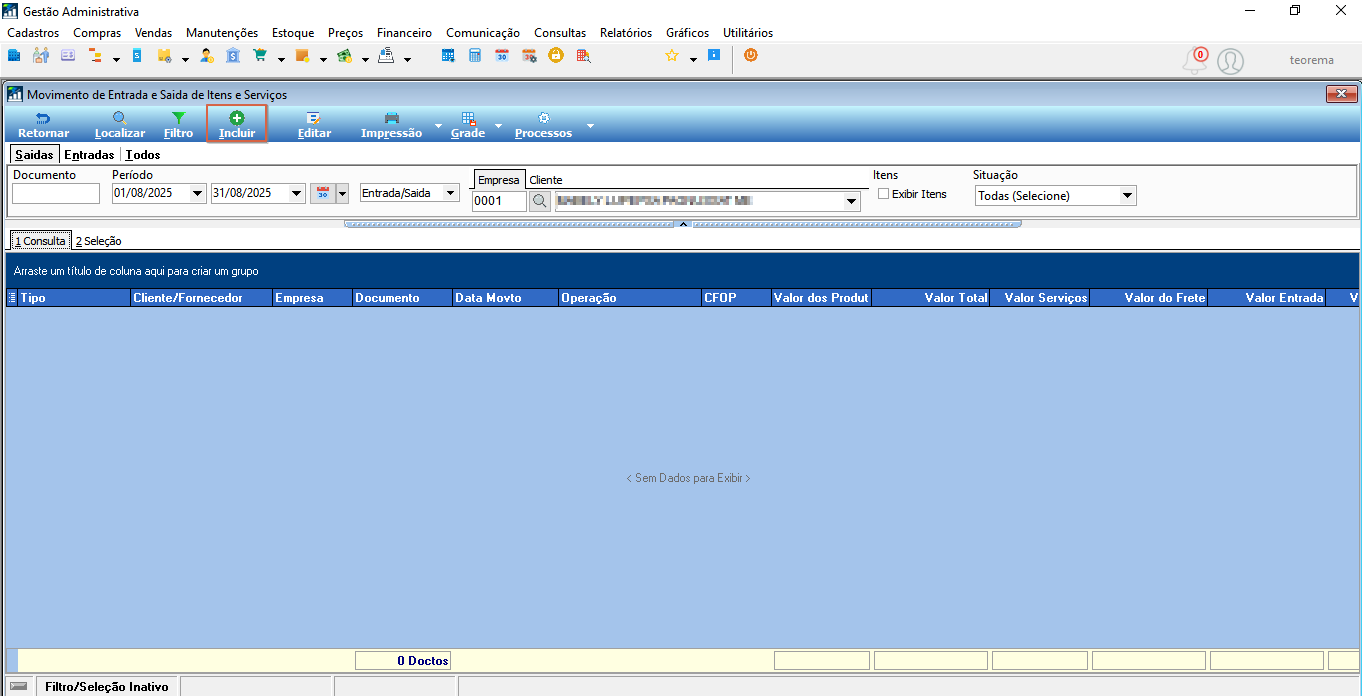1362x696 pixels.
Task: Click the client search magnifier button
Action: tap(540, 201)
